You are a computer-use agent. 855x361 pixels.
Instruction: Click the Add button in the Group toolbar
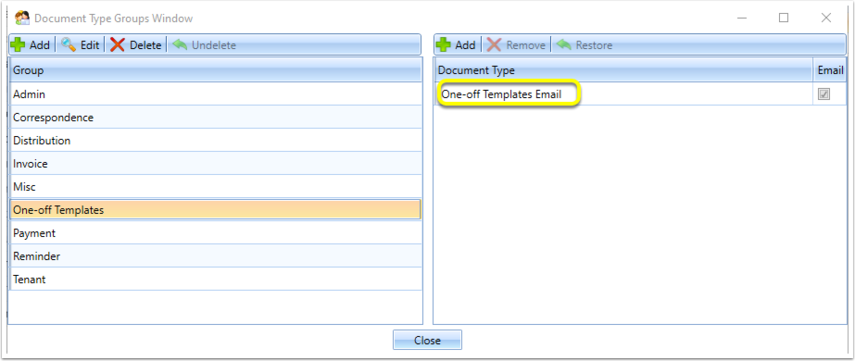tap(31, 45)
